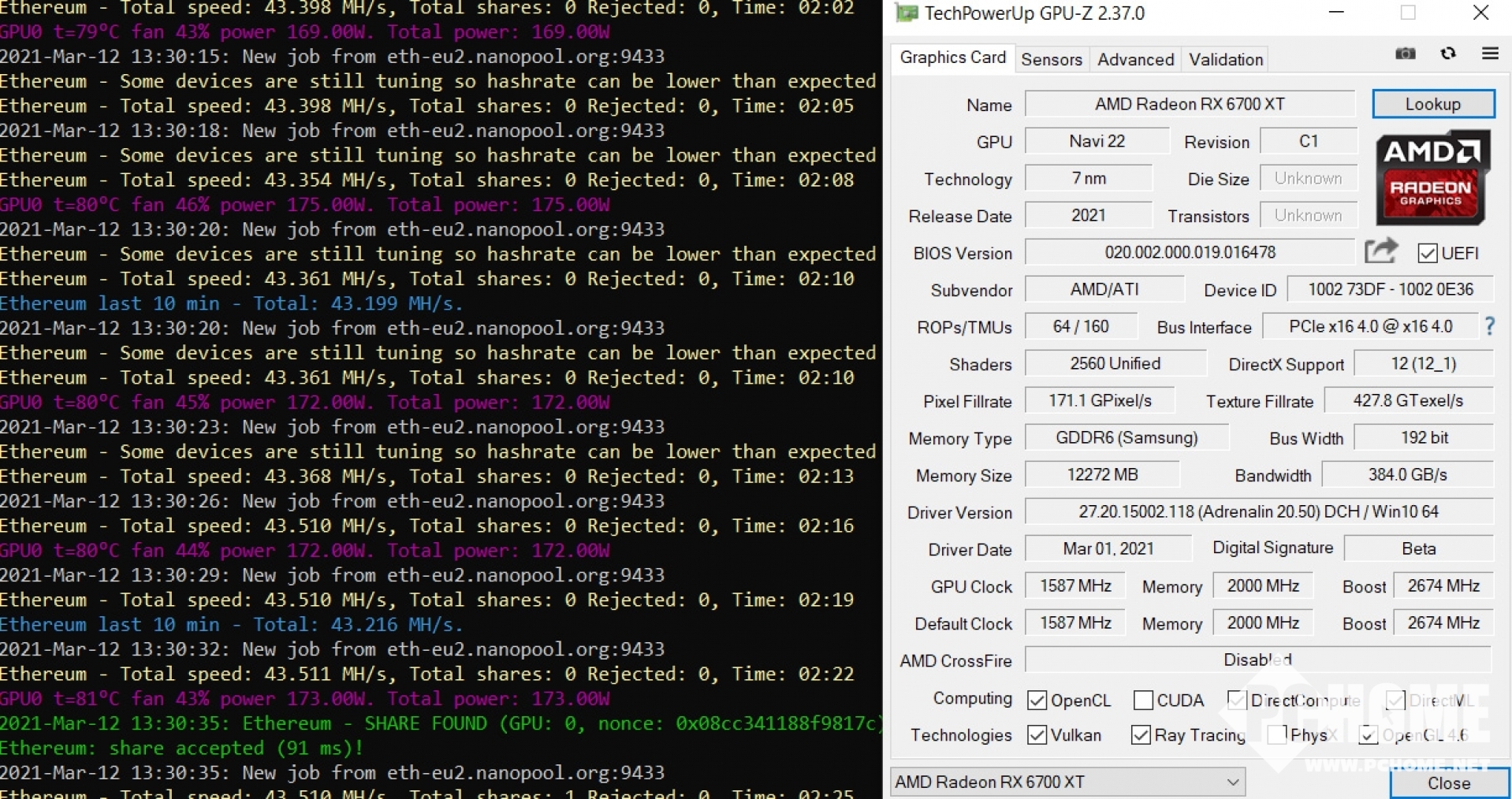
Task: Click the screenshot camera icon
Action: click(x=1405, y=54)
